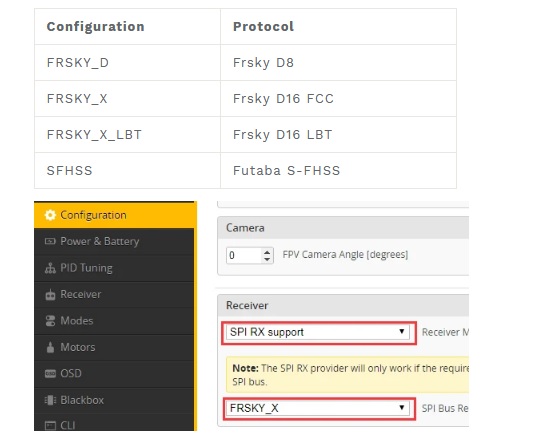Image resolution: width=545 pixels, height=442 pixels.
Task: Click the Modes toggle icon
Action: pos(50,321)
